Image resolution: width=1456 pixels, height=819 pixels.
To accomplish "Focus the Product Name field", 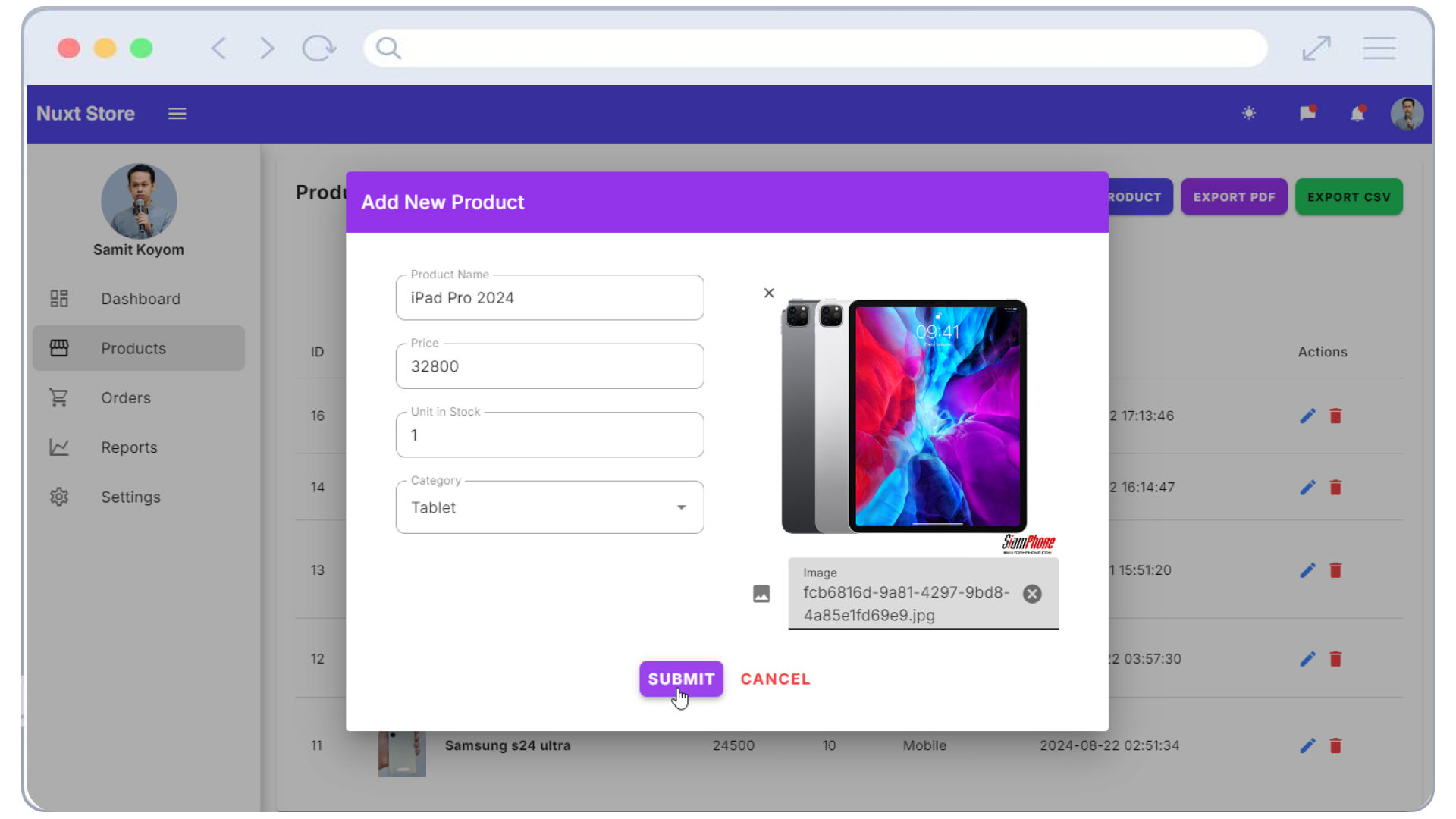I will tap(550, 298).
